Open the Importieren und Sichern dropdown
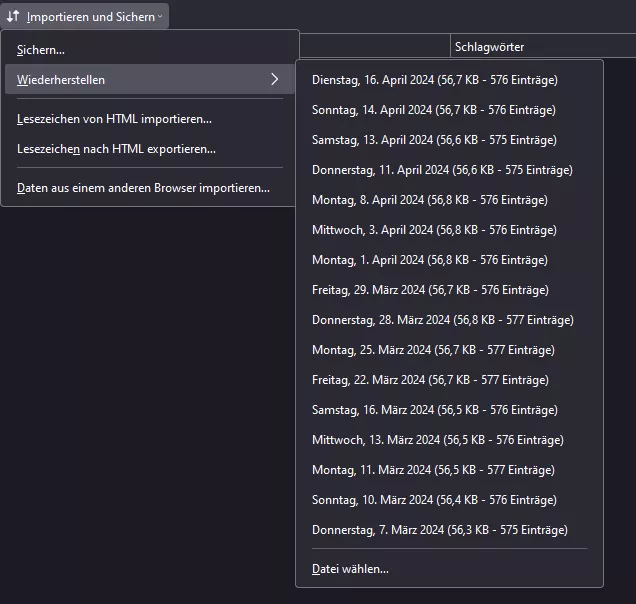This screenshot has height=604, width=636. [92, 16]
